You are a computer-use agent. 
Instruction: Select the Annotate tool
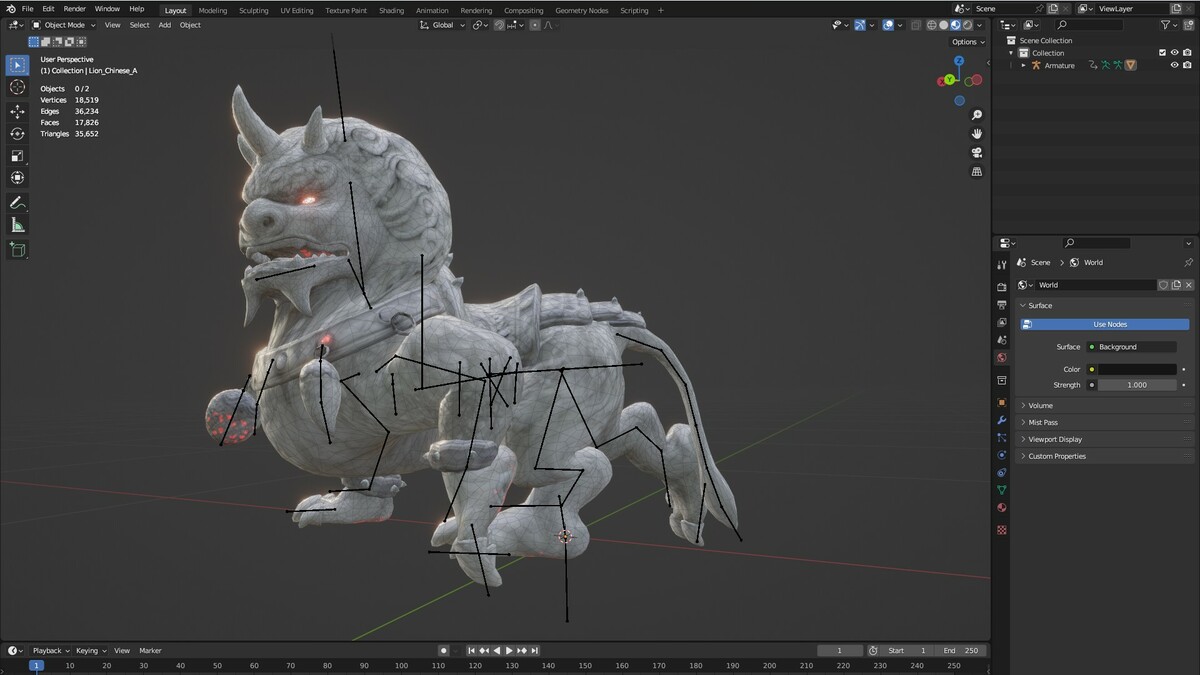point(17,203)
